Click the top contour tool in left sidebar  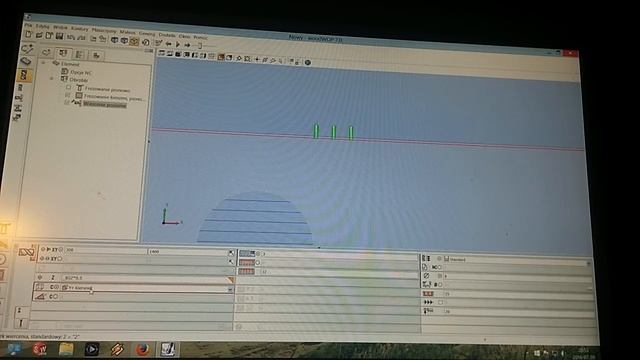(x=27, y=49)
